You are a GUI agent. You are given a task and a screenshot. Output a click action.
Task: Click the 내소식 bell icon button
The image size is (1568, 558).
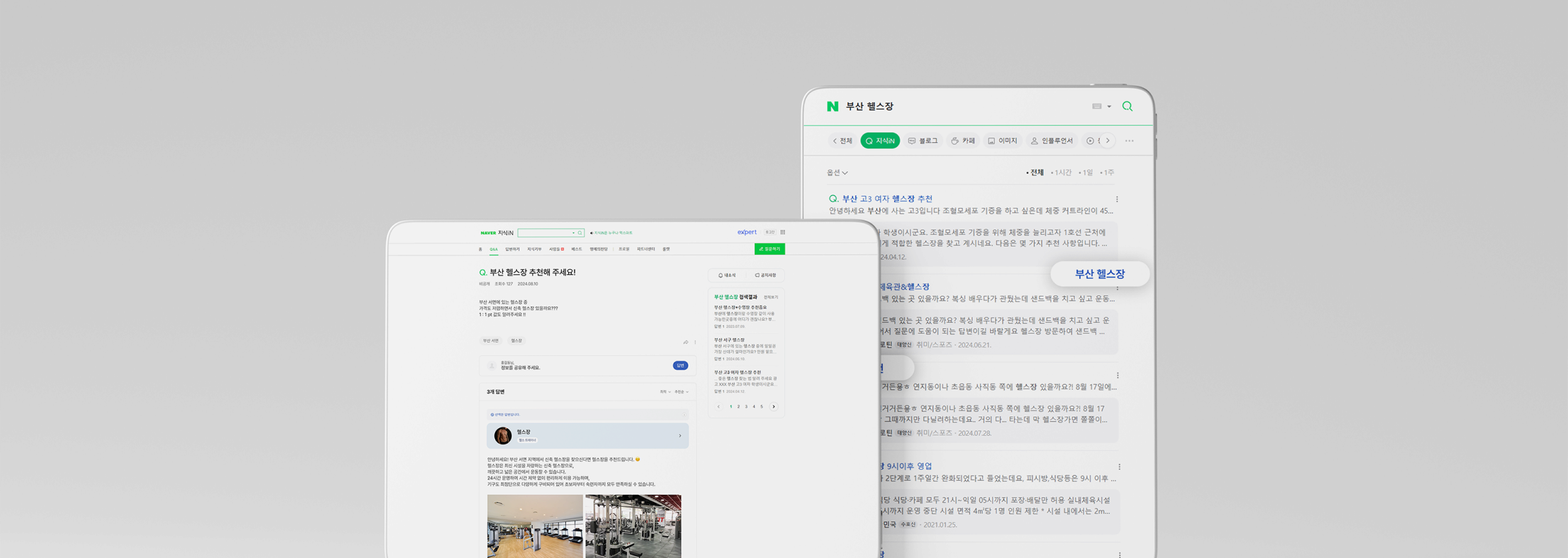point(727,275)
